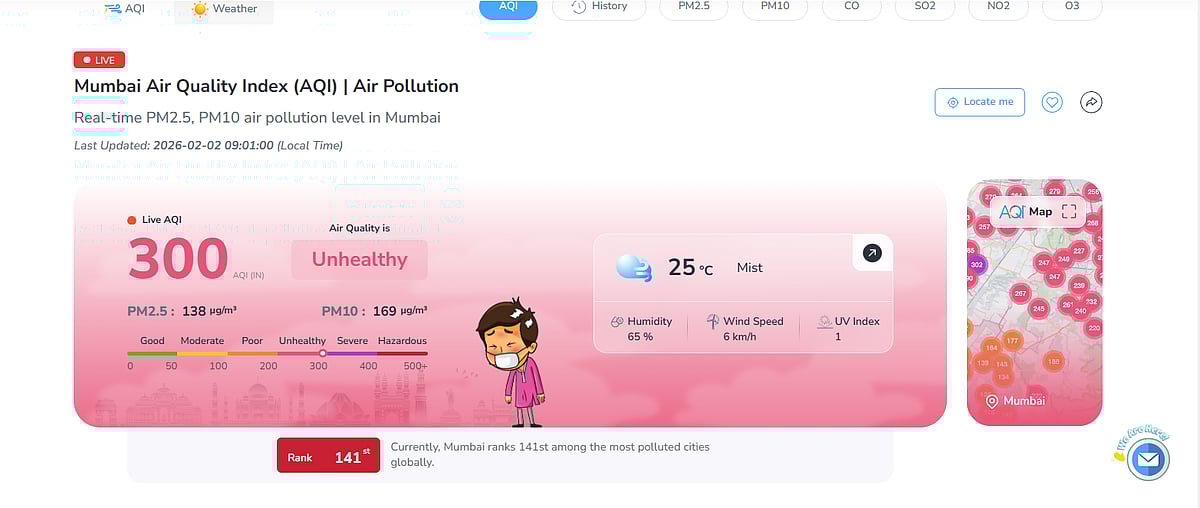The image size is (1200, 508).
Task: Expand the AQI map fullscreen icon
Action: click(x=1069, y=211)
